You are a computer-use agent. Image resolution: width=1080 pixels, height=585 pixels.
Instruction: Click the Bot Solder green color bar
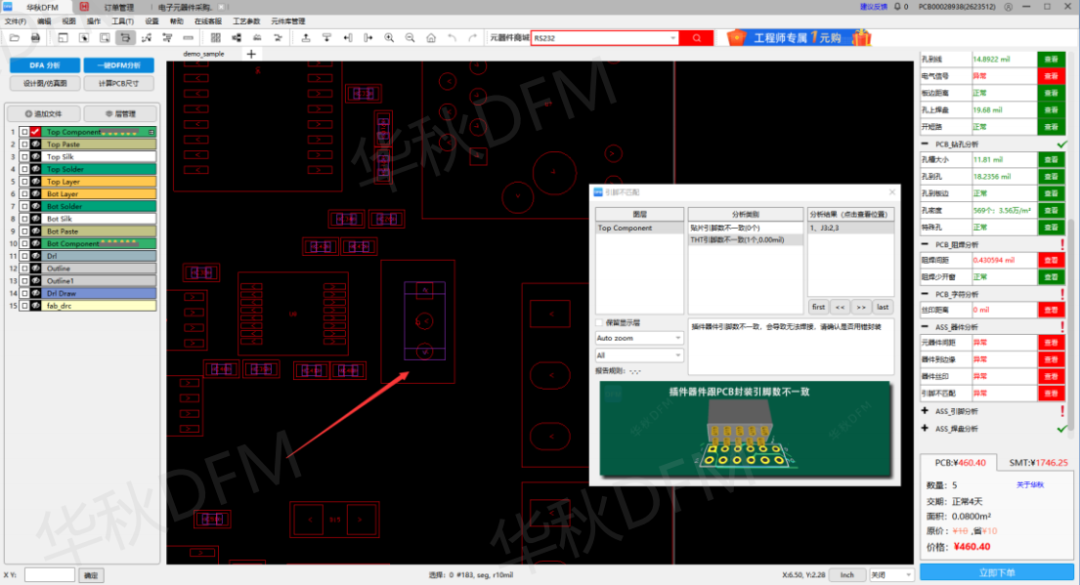click(x=99, y=206)
